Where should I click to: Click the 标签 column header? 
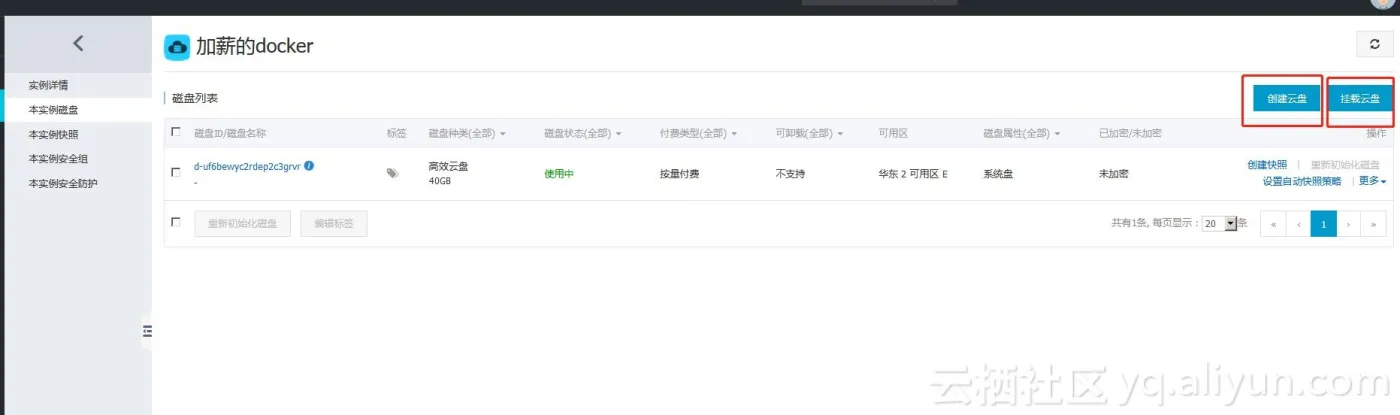click(x=397, y=133)
